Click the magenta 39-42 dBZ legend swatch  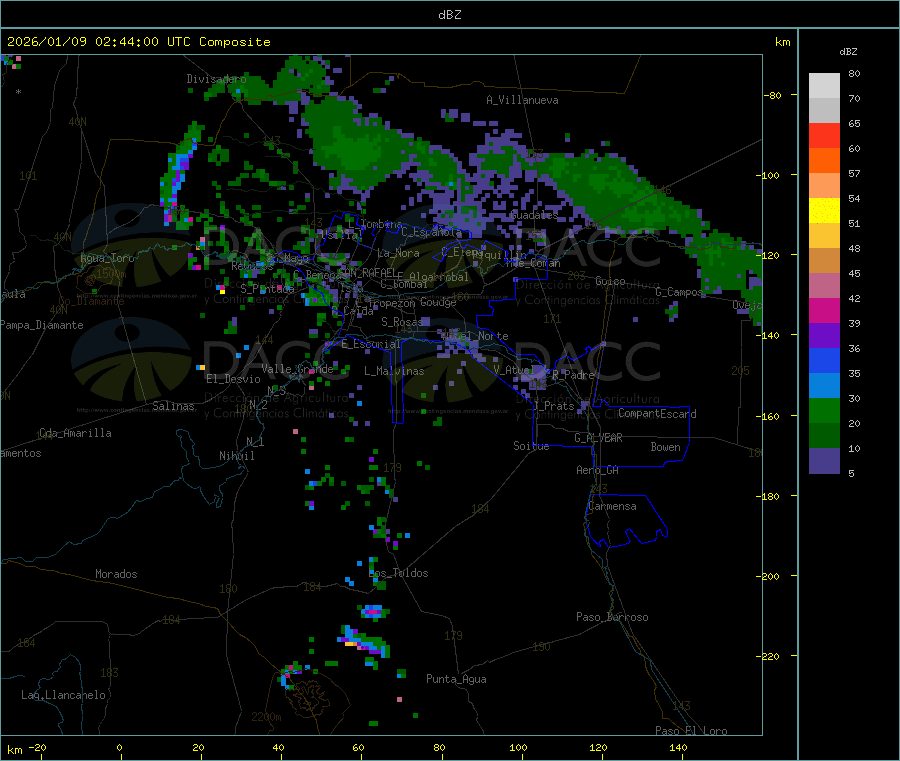824,310
